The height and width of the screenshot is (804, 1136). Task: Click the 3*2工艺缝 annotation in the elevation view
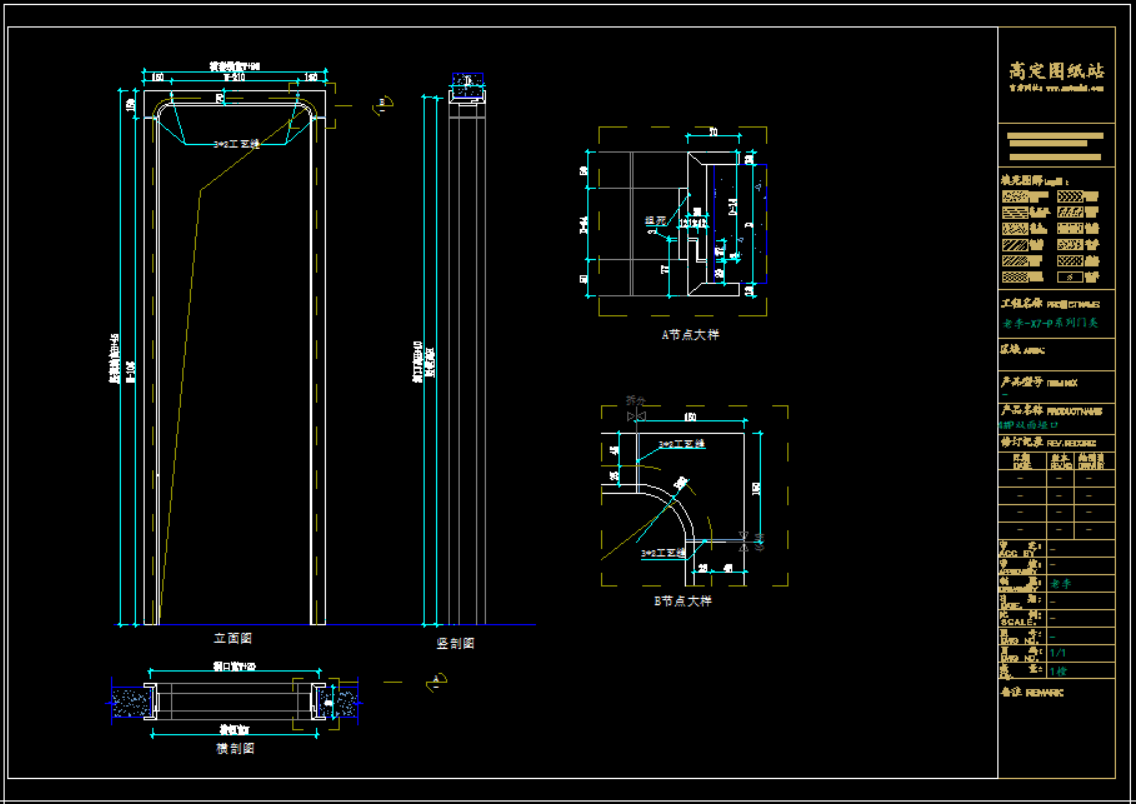237,144
